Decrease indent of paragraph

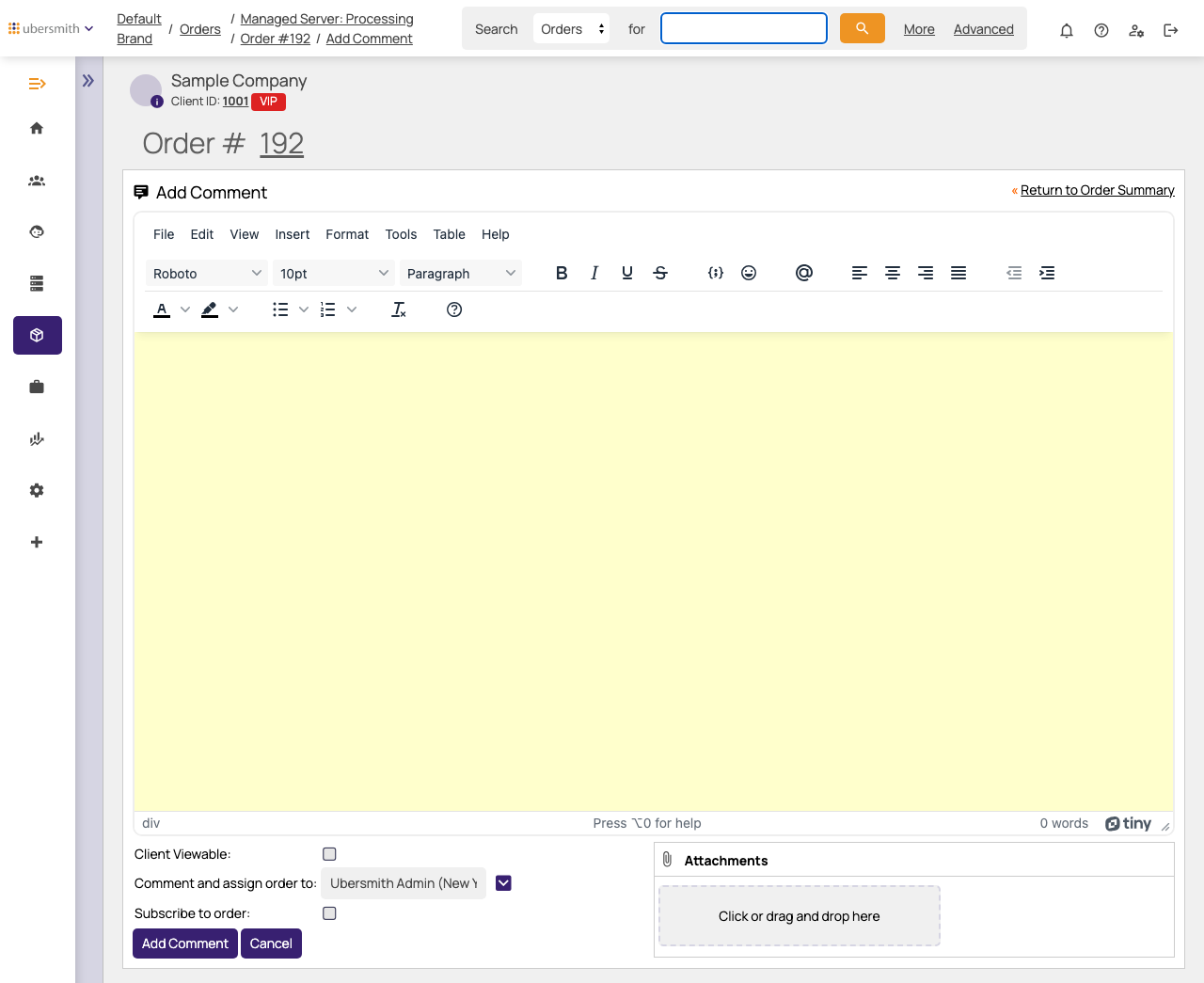1014,273
